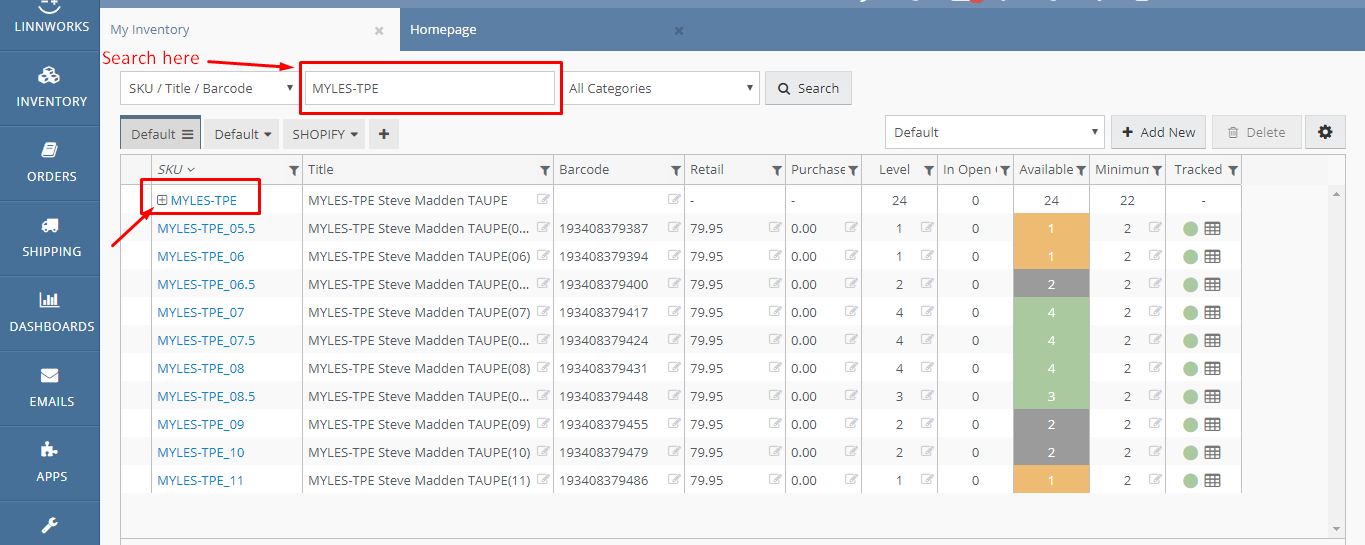Toggle tracked status for MYLES-TPE_06
This screenshot has height=545, width=1365.
click(1190, 256)
